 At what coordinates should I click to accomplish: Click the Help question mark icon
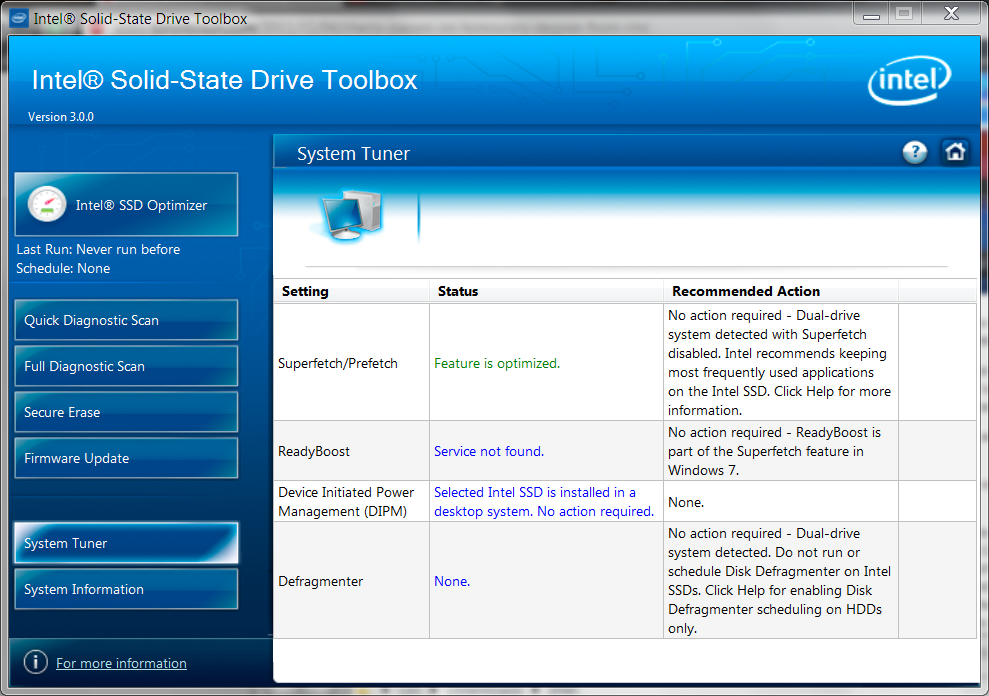915,152
